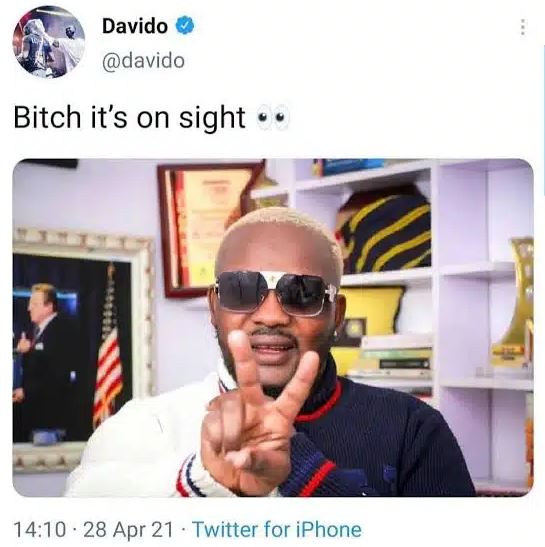The height and width of the screenshot is (547, 545).
Task: Click the man's dark sunglasses in the photo
Action: pos(276,292)
